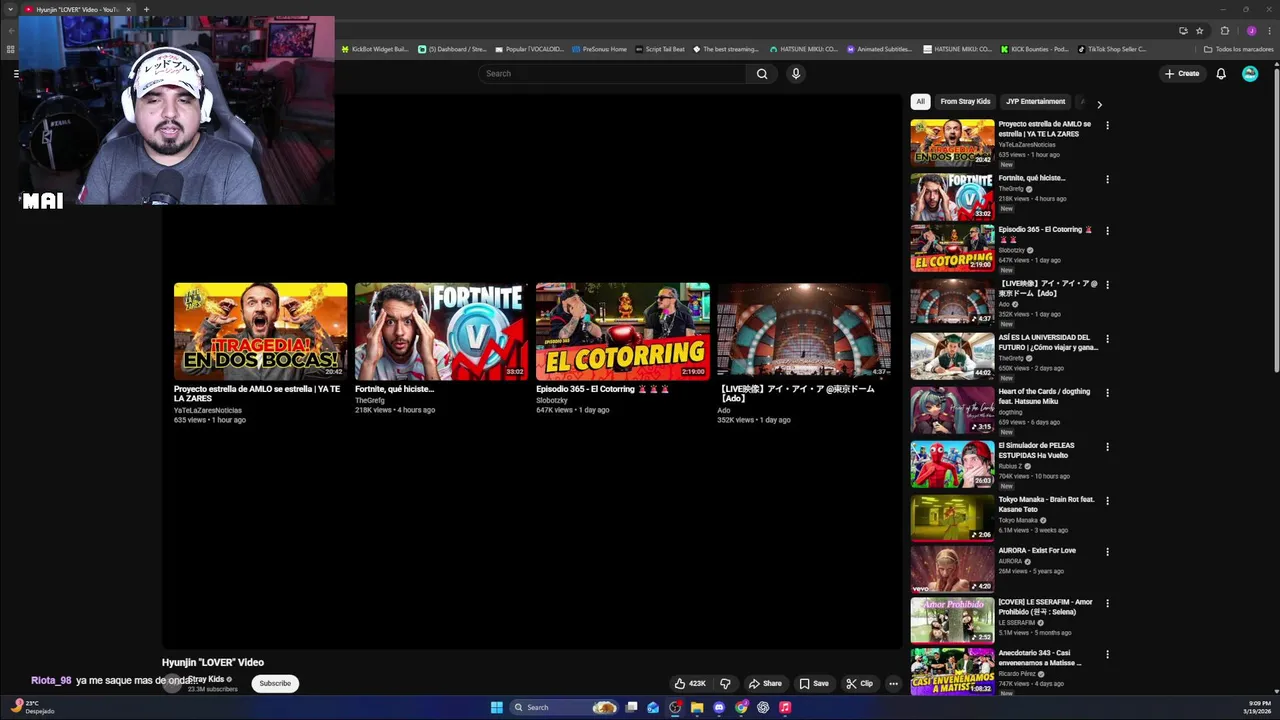Open File Explorer from taskbar
The width and height of the screenshot is (1280, 720).
pyautogui.click(x=697, y=707)
